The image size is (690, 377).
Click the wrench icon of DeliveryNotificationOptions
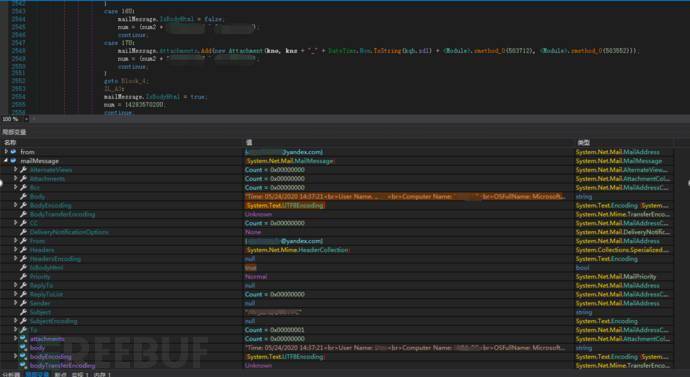23,232
